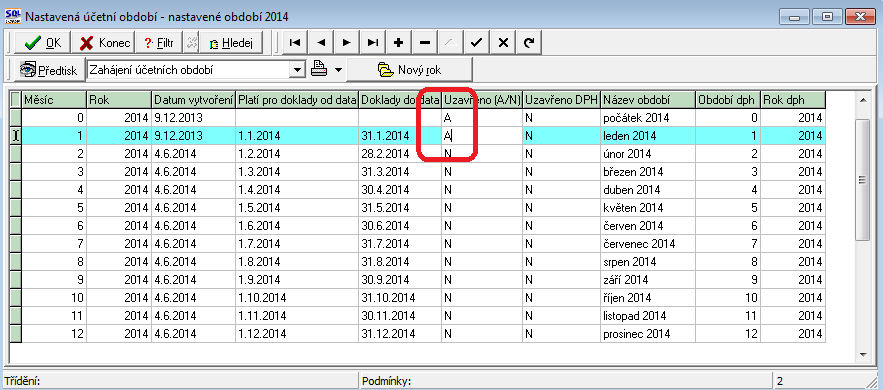Click the date cell 1.10.2014
Viewport: 883px width, 390px height.
coord(297,298)
